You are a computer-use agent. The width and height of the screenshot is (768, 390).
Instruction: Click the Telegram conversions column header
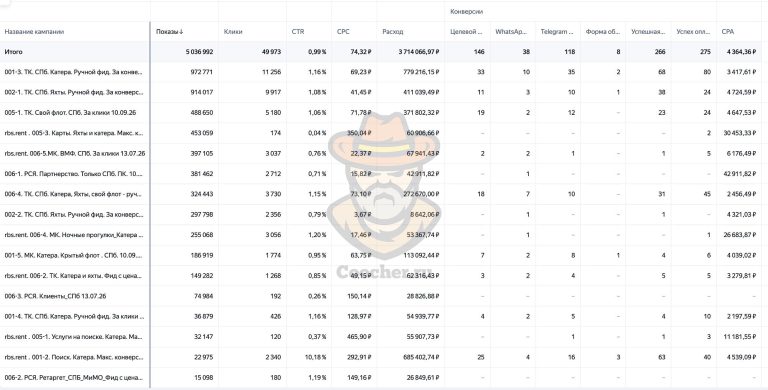(557, 32)
